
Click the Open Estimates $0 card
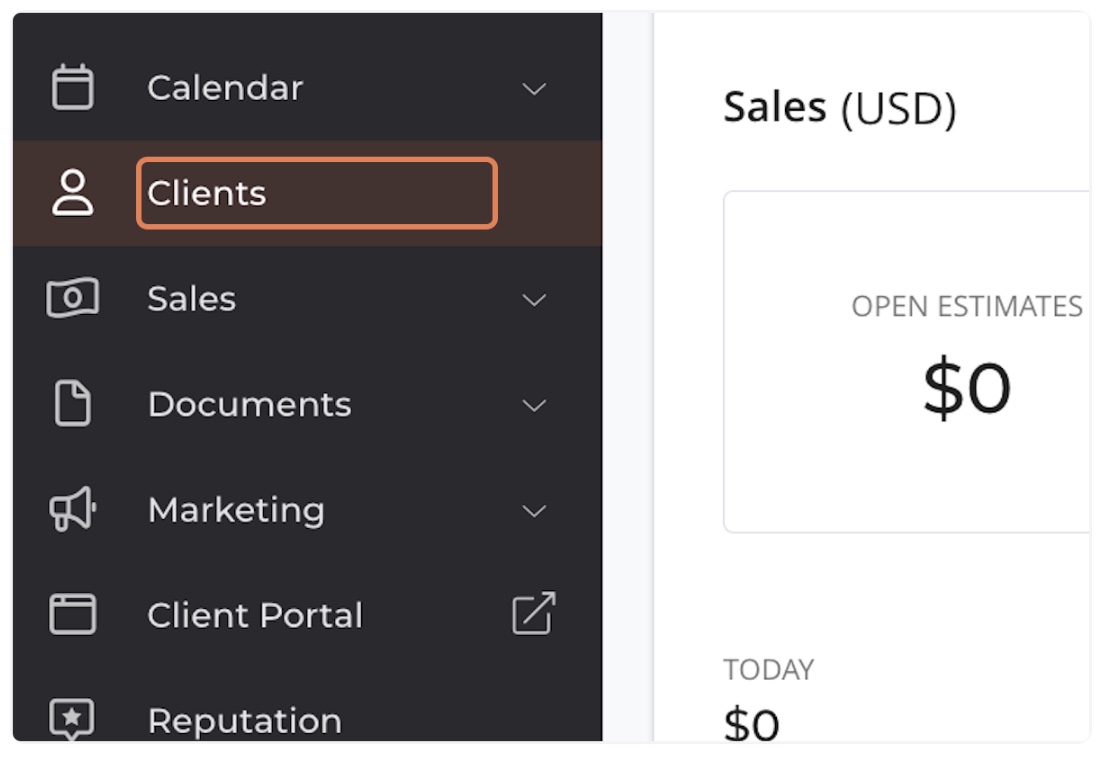906,362
